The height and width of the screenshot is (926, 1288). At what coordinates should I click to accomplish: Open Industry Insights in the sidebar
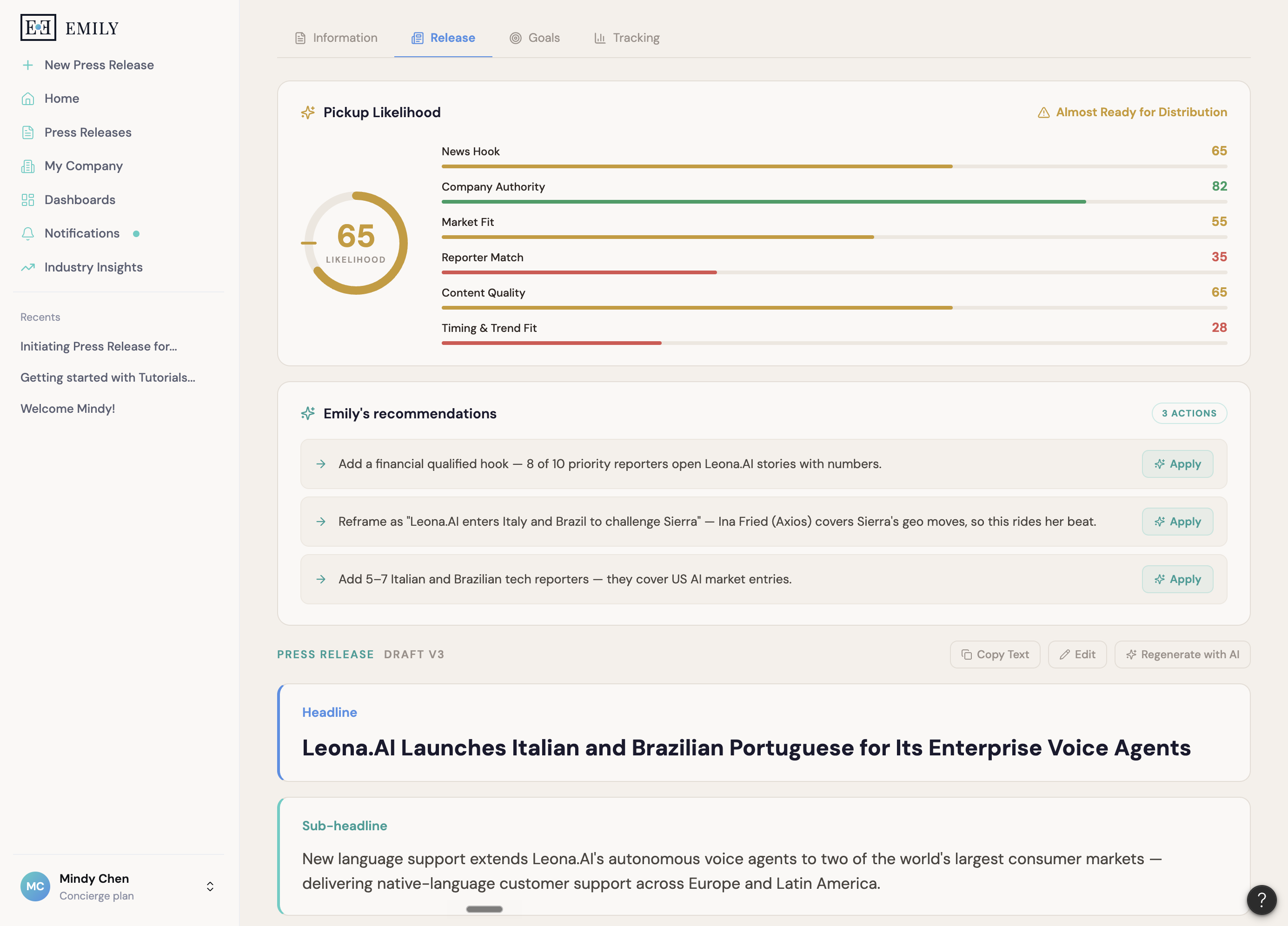(94, 267)
